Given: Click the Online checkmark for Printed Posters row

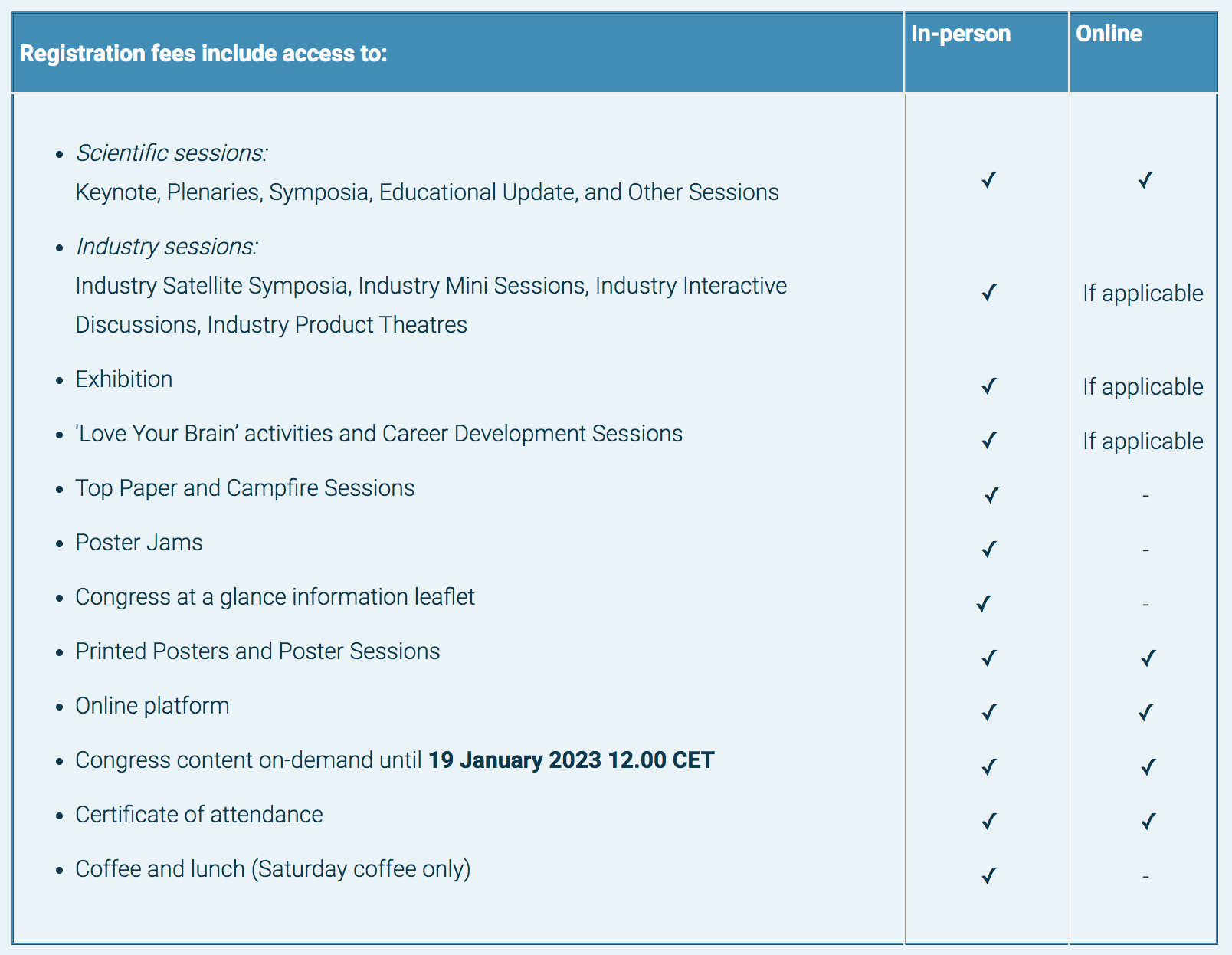Looking at the screenshot, I should pos(1148,658).
